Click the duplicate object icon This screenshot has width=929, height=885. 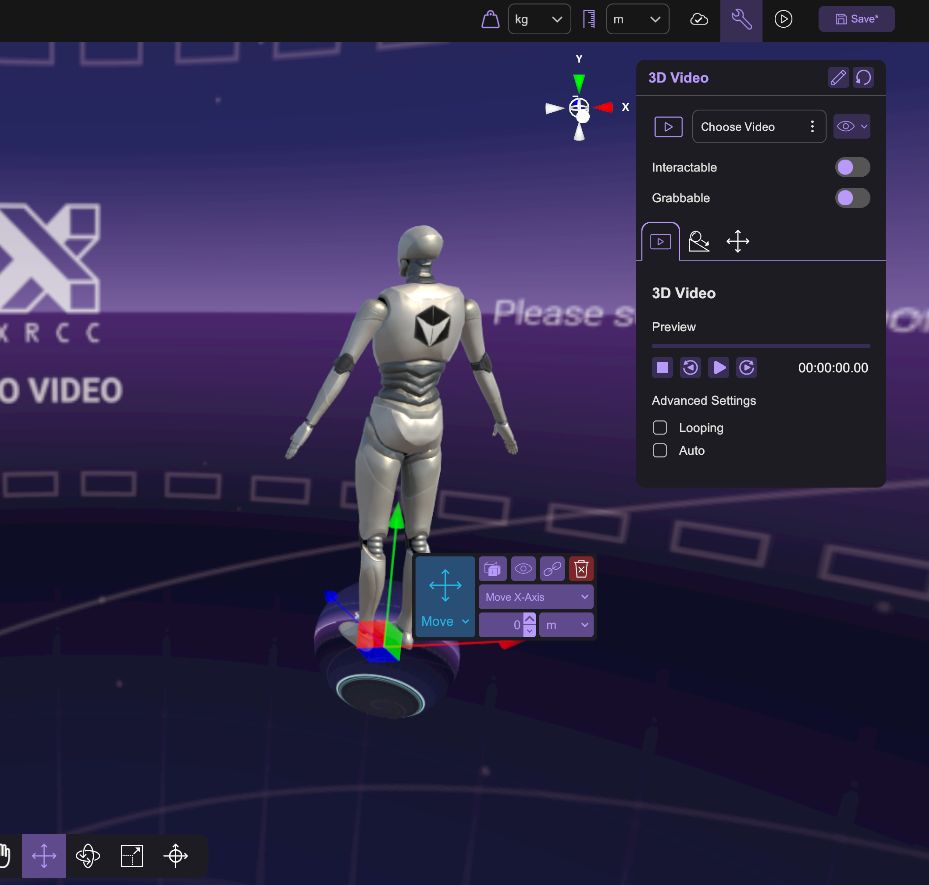(x=492, y=569)
